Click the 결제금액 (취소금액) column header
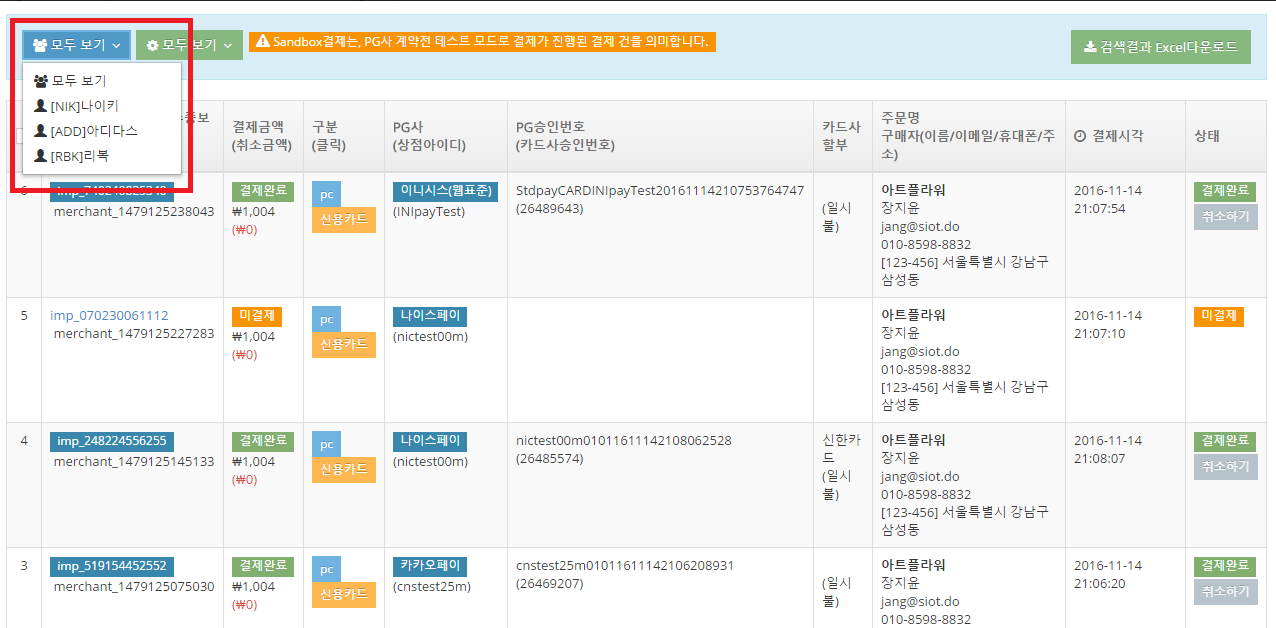The image size is (1276, 628). (263, 136)
